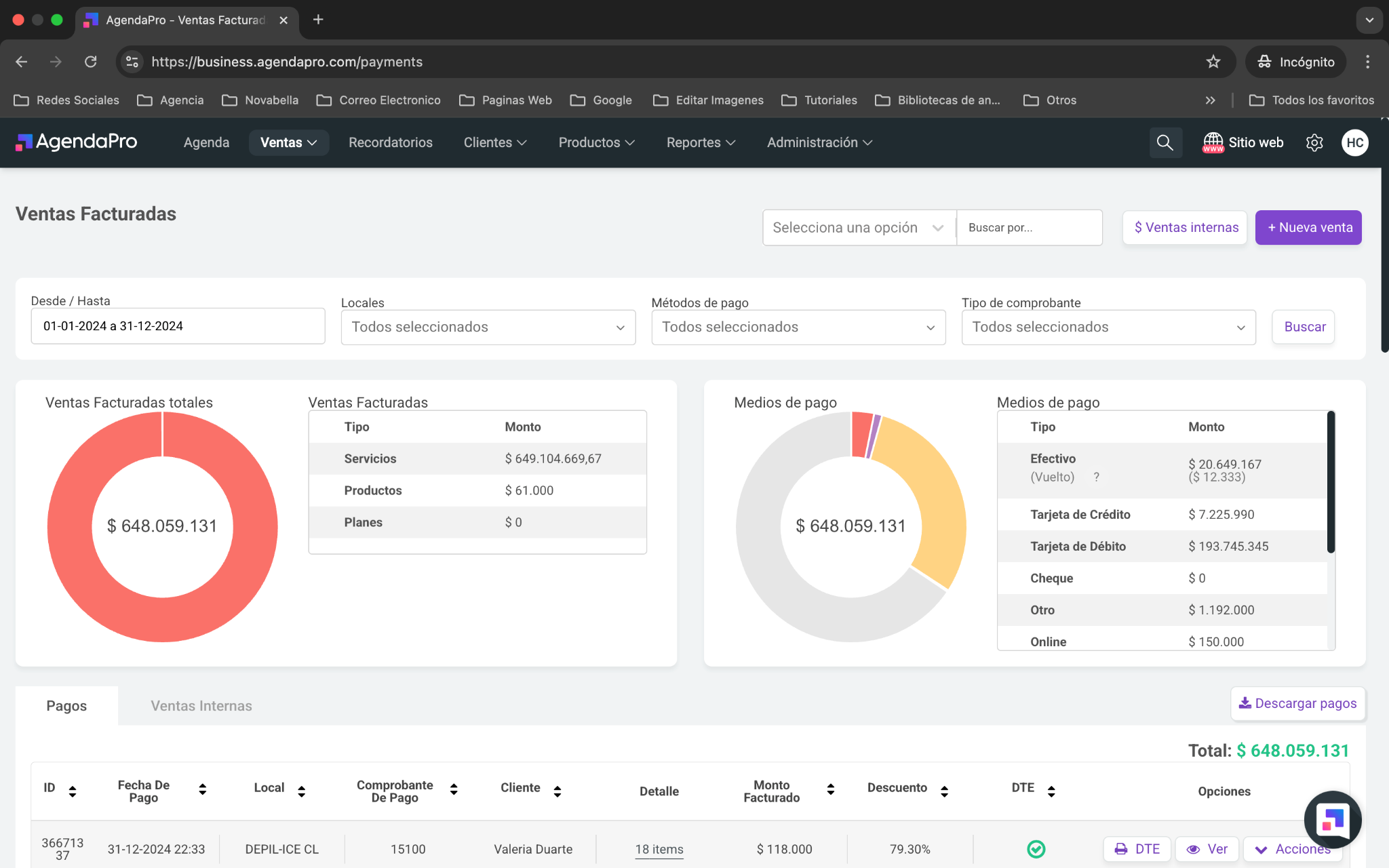Click the Nueva venta button
The image size is (1389, 868).
[x=1308, y=228]
